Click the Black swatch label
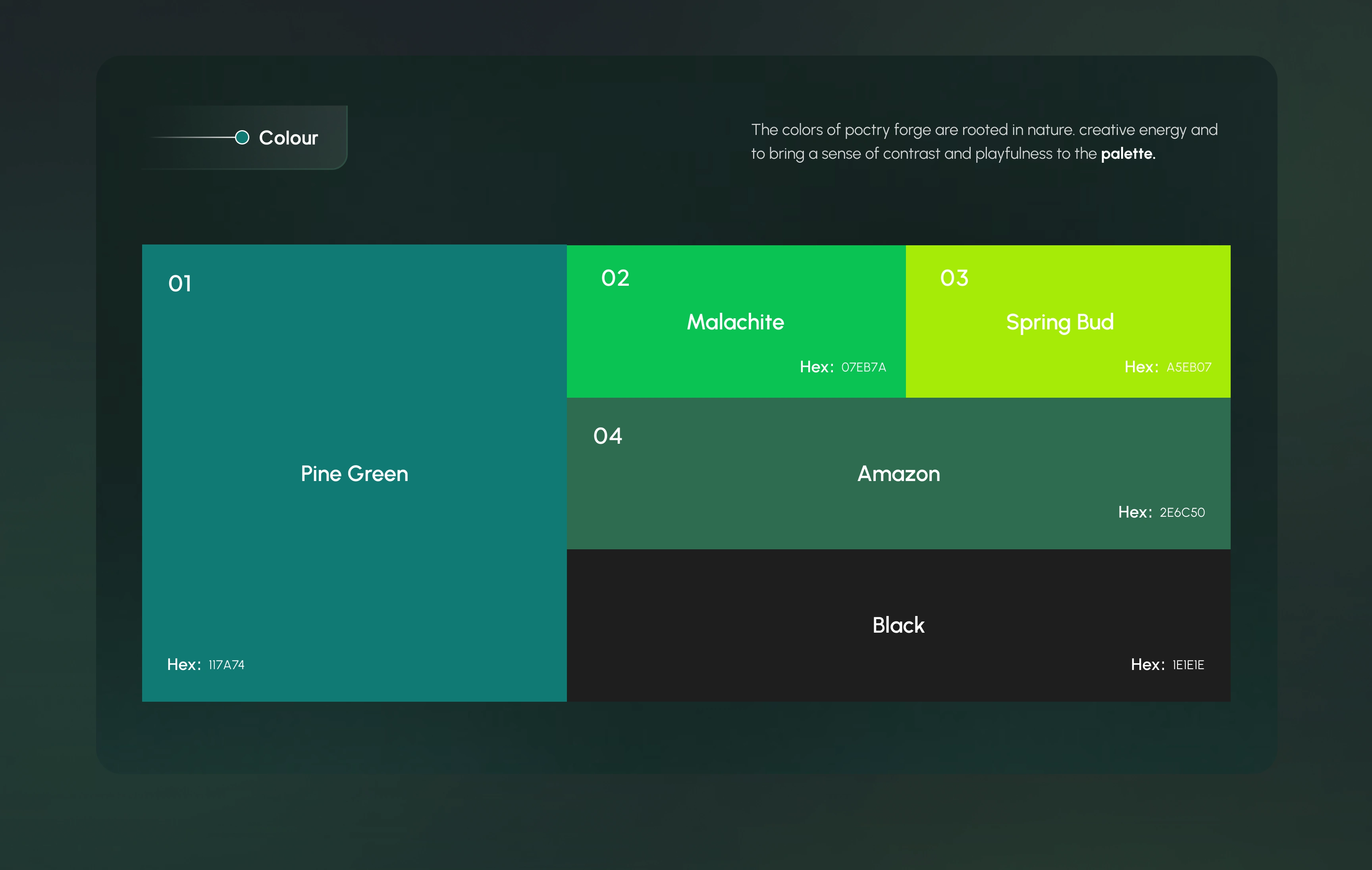 click(x=898, y=625)
